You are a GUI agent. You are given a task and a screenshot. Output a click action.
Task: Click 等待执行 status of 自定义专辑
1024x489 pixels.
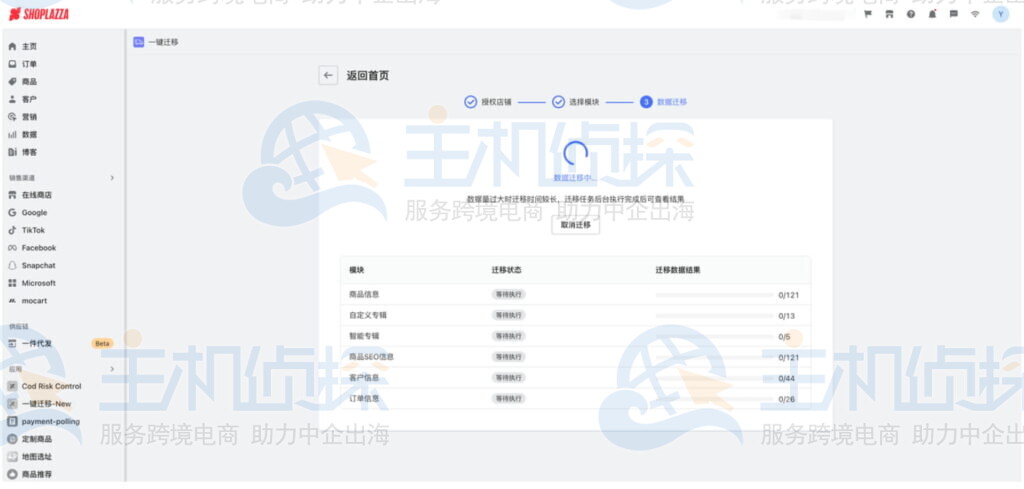click(x=508, y=315)
